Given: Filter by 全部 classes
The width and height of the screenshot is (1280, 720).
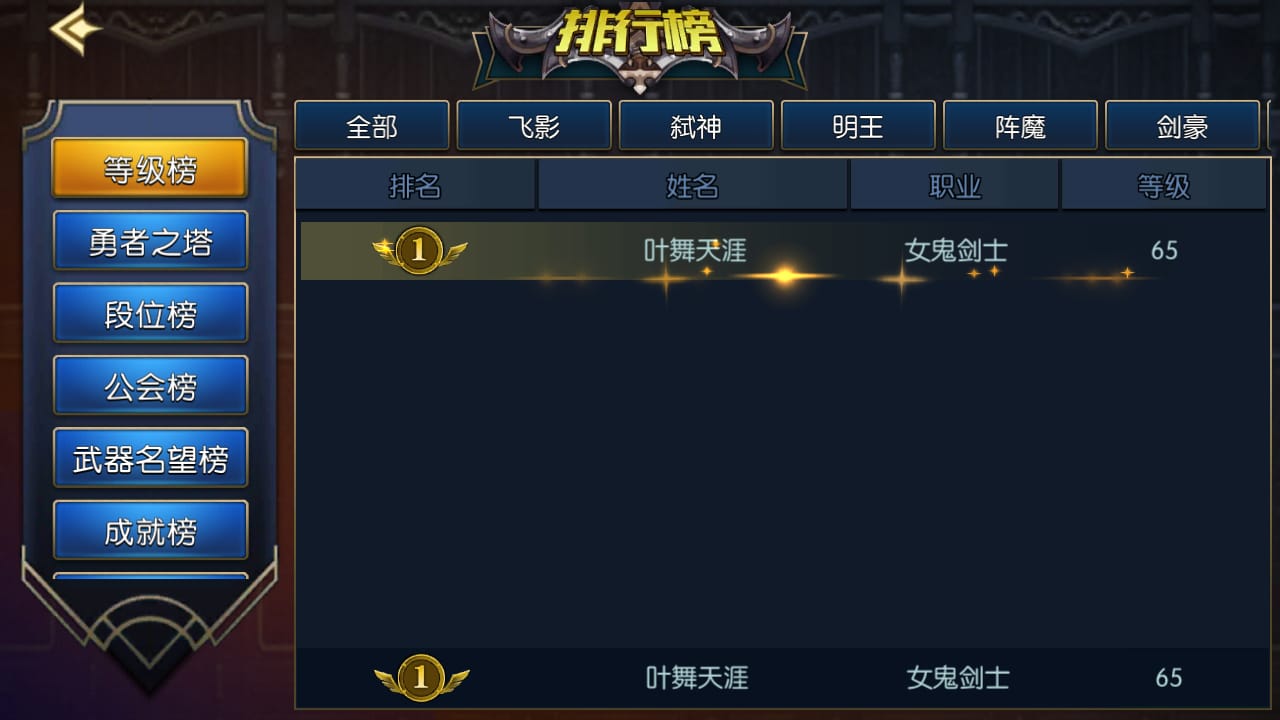Looking at the screenshot, I should pyautogui.click(x=372, y=126).
